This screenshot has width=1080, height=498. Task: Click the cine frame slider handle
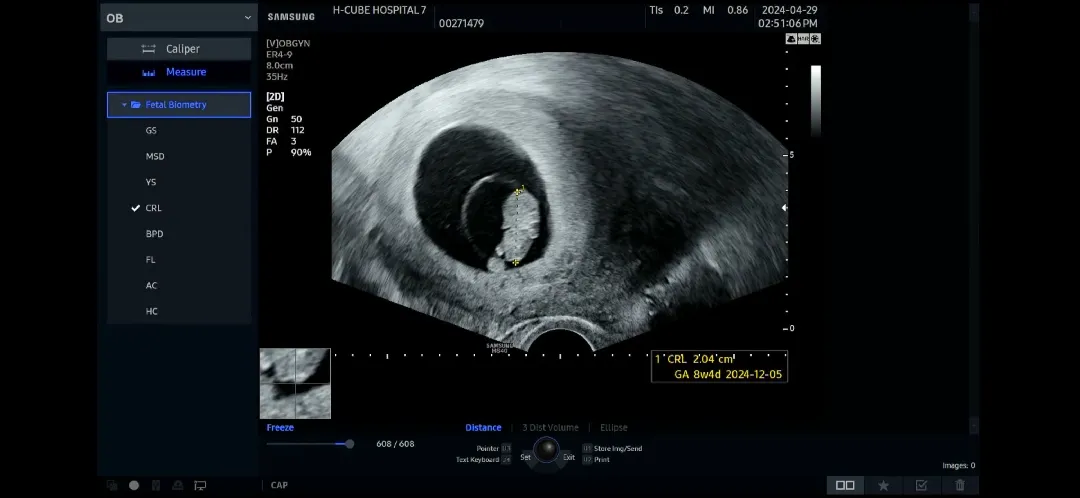[x=349, y=444]
